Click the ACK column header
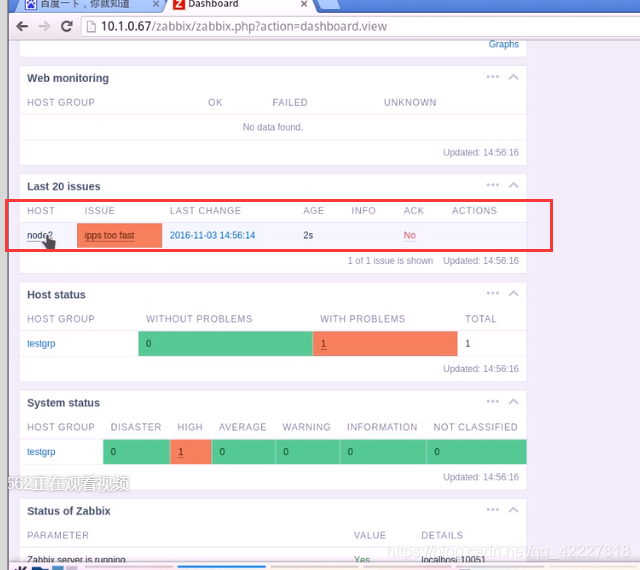The height and width of the screenshot is (570, 640). click(414, 211)
